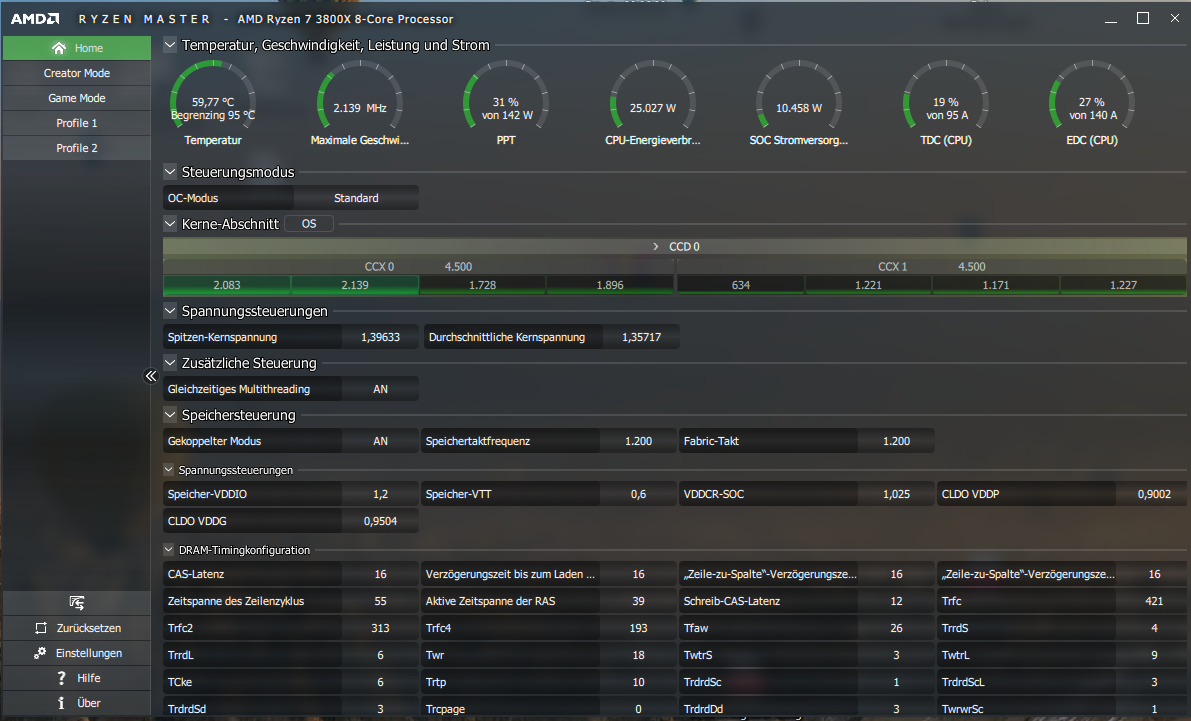Minimize the Ryzen Master window

tap(1110, 19)
